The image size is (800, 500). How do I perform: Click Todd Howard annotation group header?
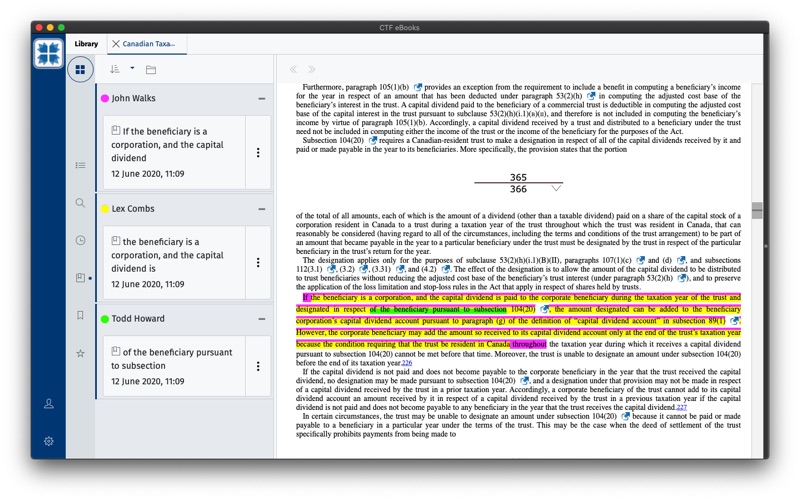(184, 319)
